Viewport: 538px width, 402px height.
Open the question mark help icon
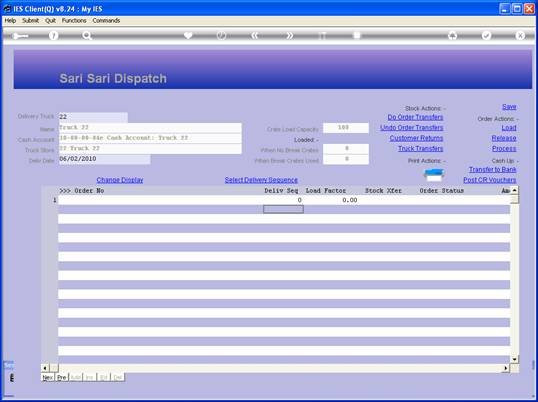pyautogui.click(x=53, y=36)
